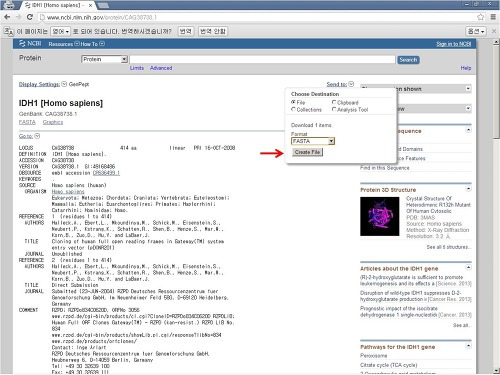
Task: Click the NCBI logo
Action: 30,44
